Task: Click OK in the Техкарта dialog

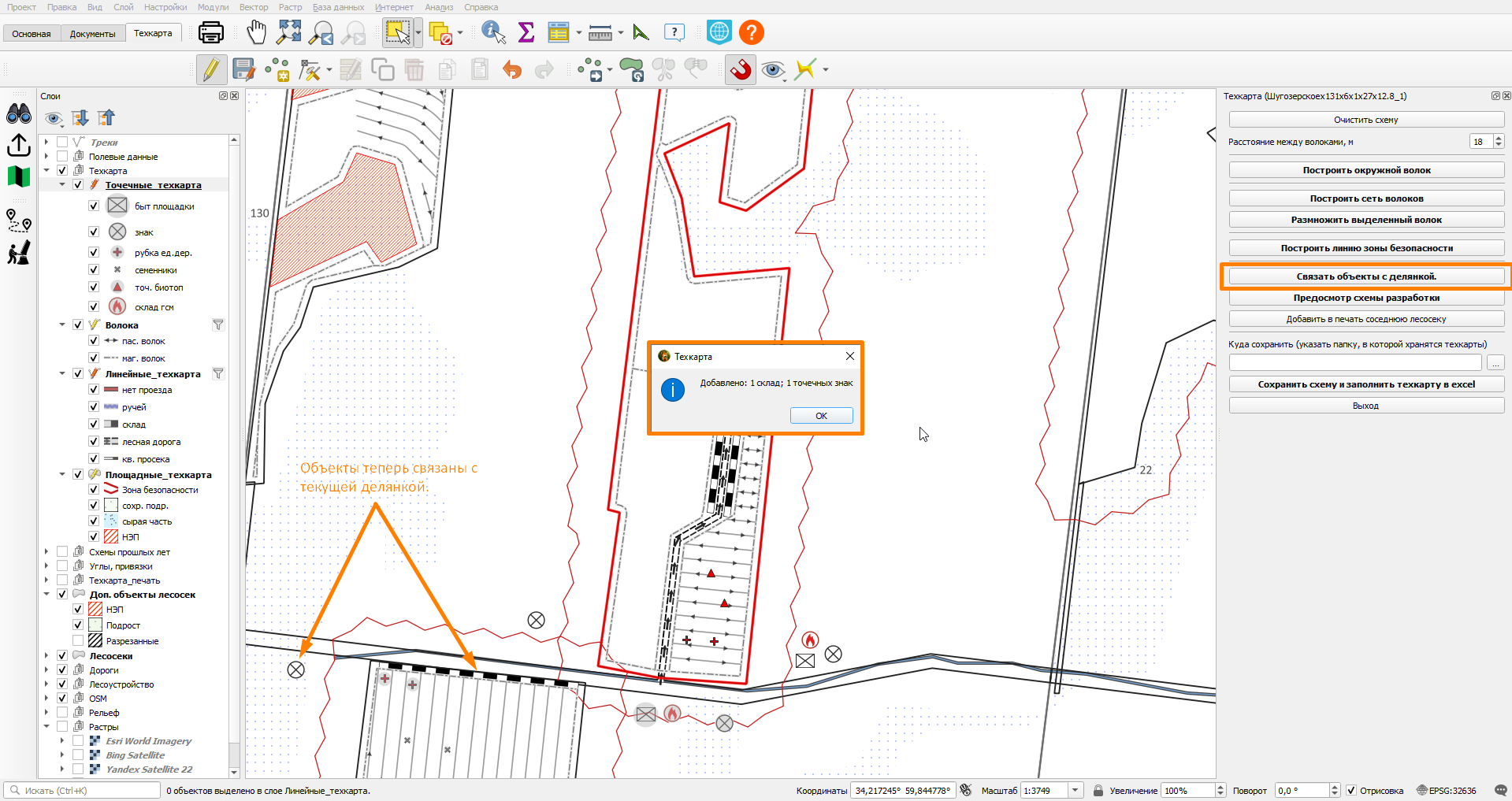Action: (821, 416)
